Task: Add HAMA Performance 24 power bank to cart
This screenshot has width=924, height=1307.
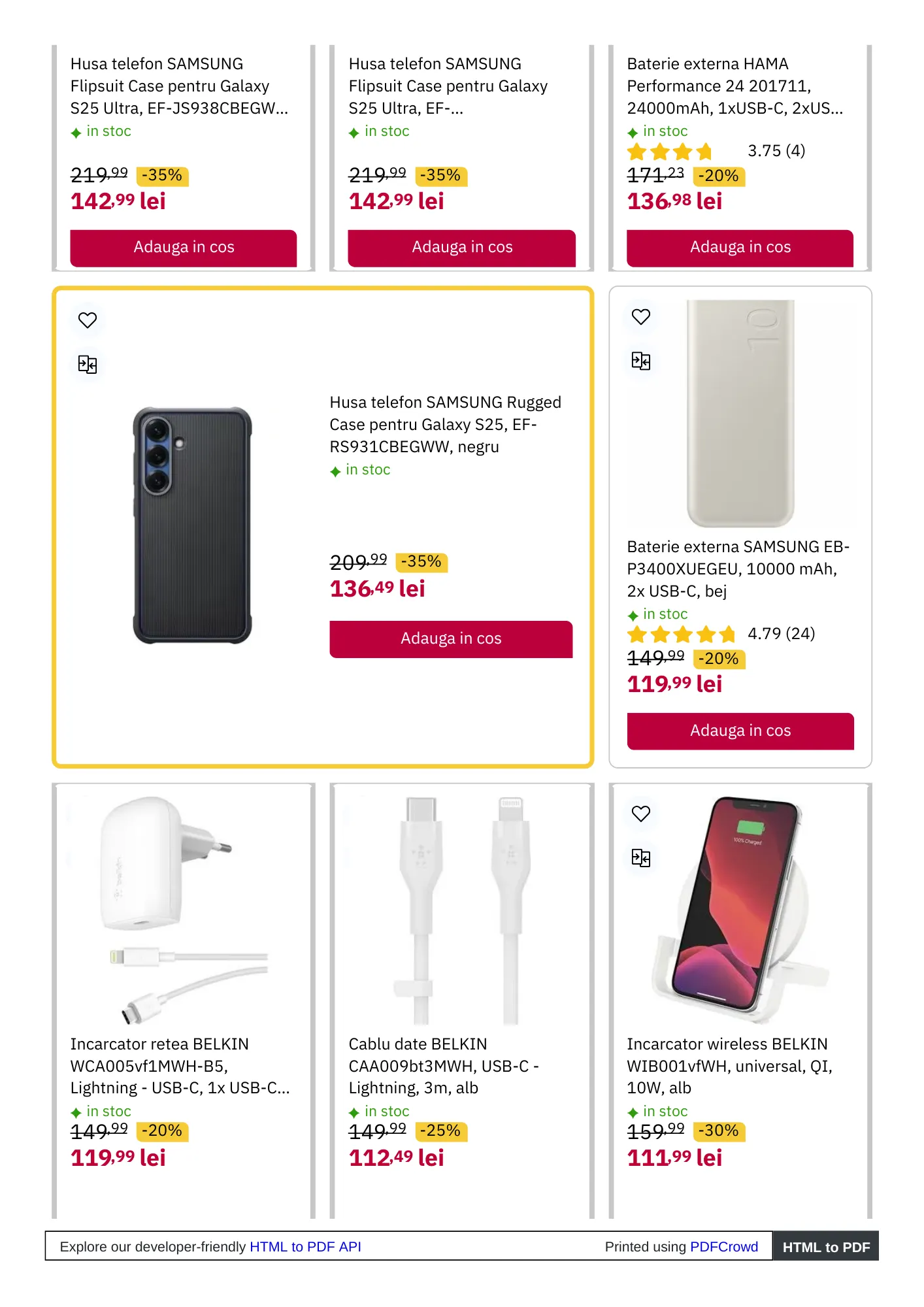Action: 740,248
